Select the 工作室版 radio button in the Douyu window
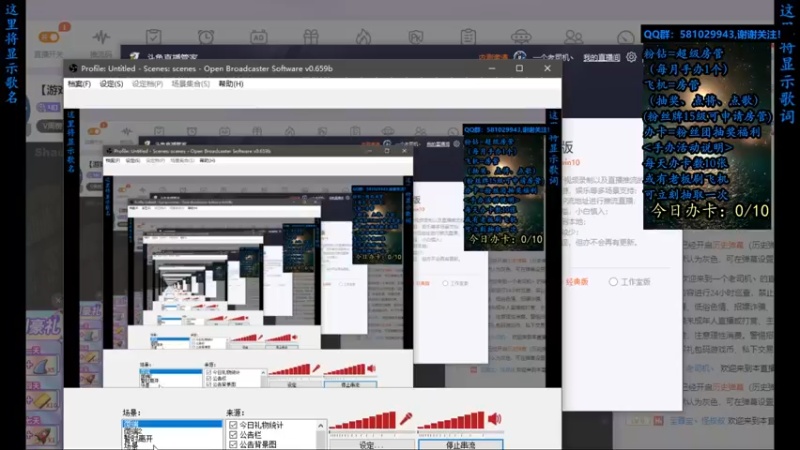Viewport: 800px width, 450px height. [x=613, y=282]
